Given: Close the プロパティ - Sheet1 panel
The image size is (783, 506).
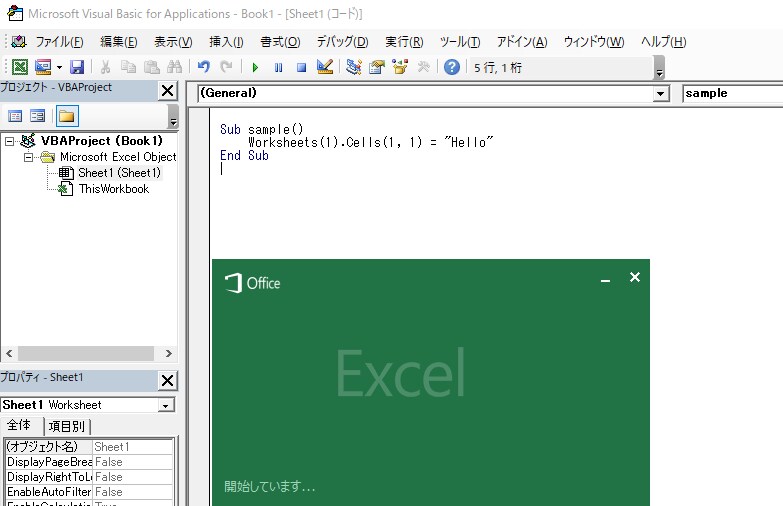Looking at the screenshot, I should point(168,381).
